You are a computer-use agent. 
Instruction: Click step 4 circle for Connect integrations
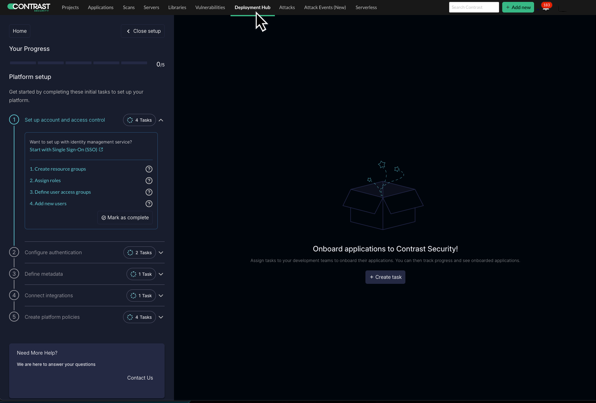click(14, 295)
